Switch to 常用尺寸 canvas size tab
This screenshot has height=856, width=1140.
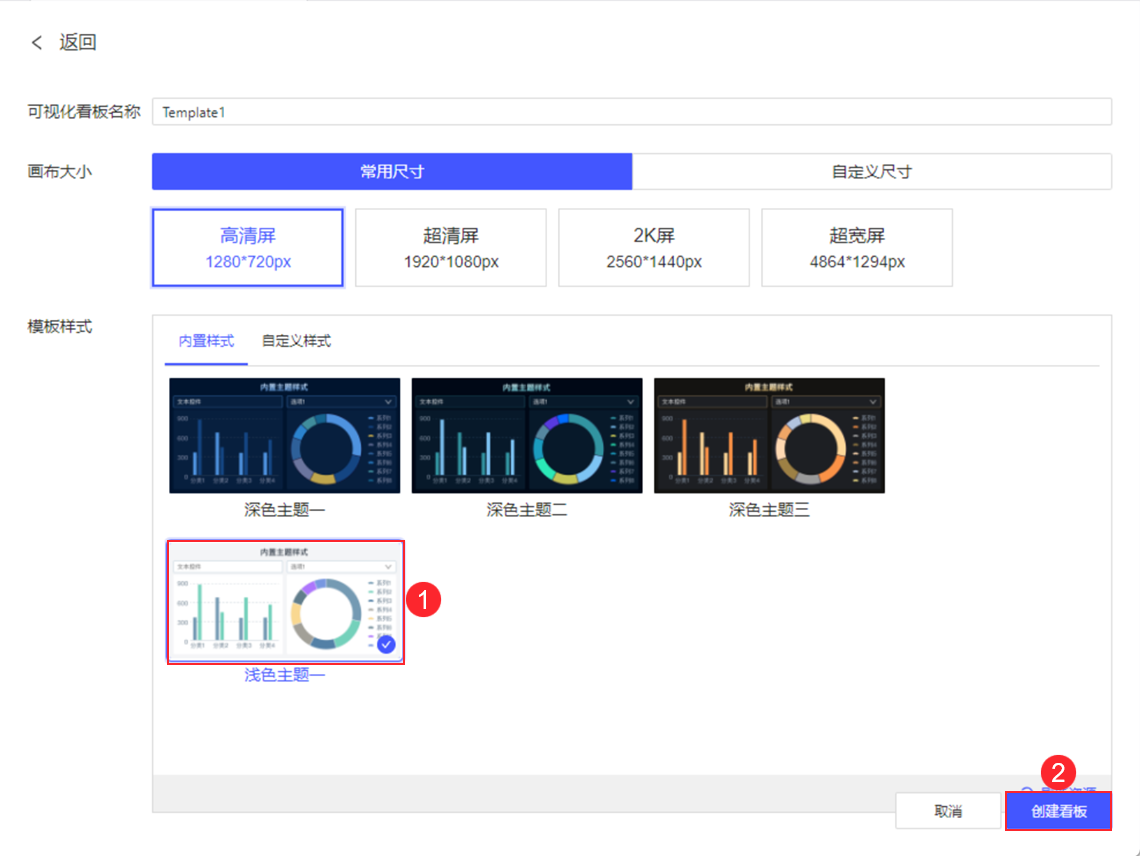pos(392,172)
